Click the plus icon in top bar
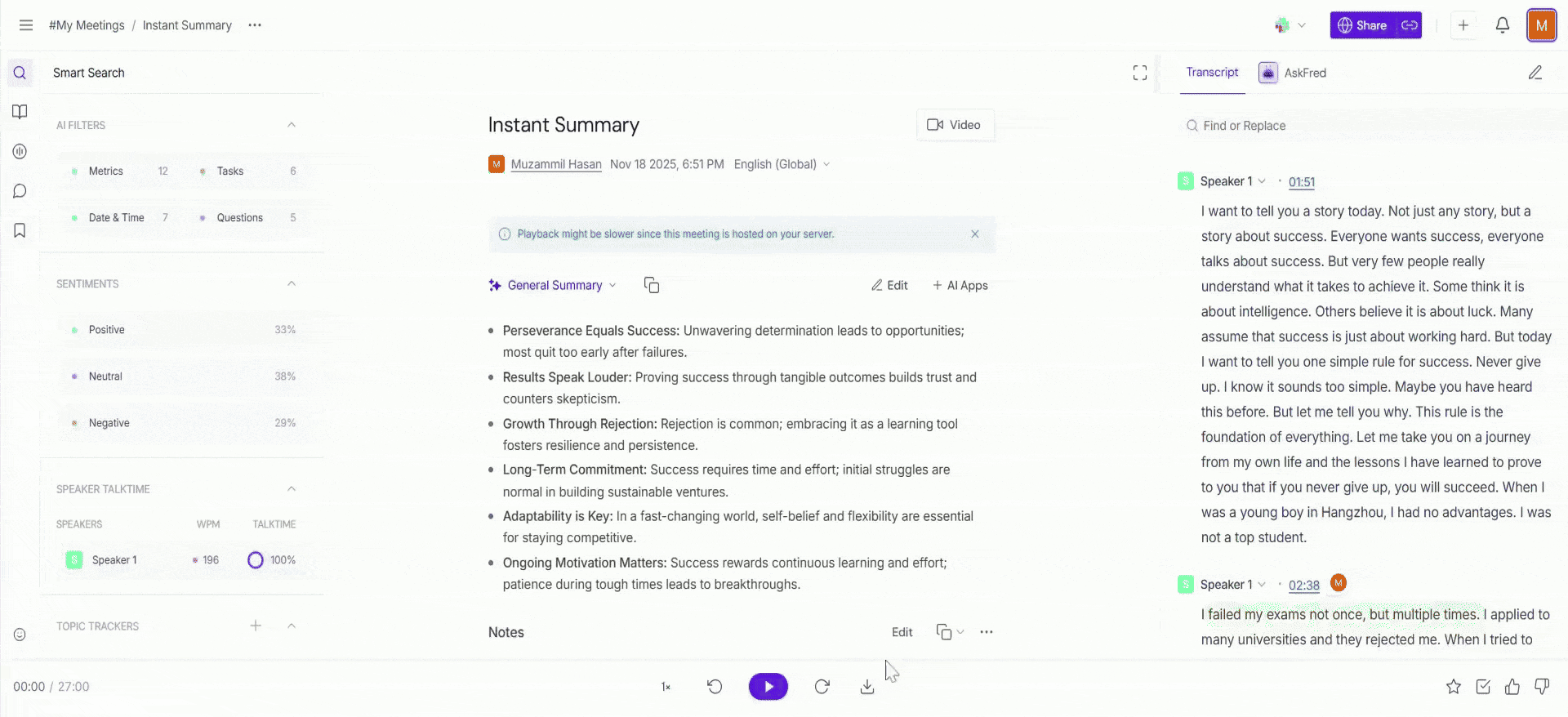This screenshot has height=717, width=1568. click(x=1463, y=25)
